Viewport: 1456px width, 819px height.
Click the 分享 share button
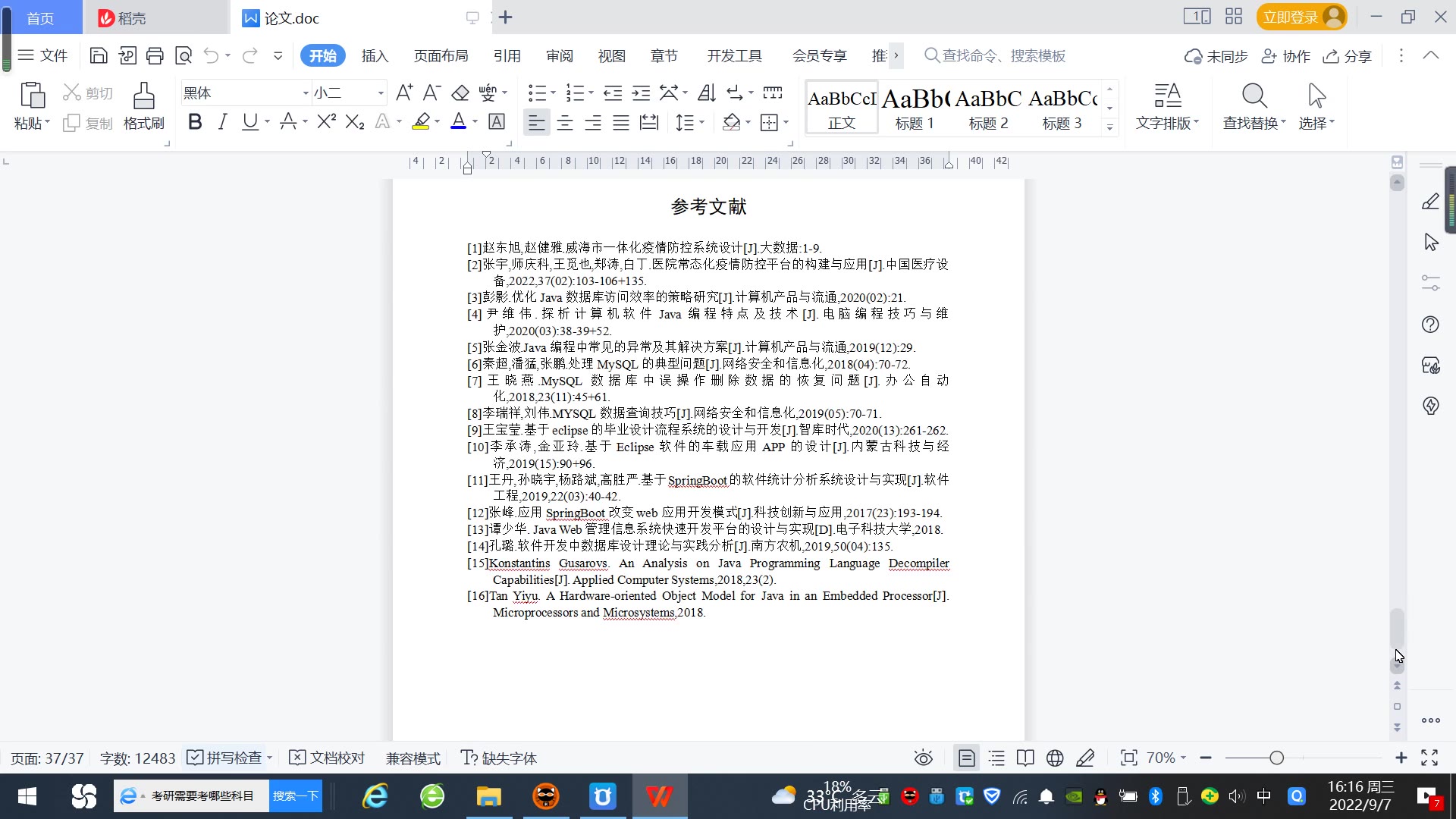click(x=1348, y=55)
